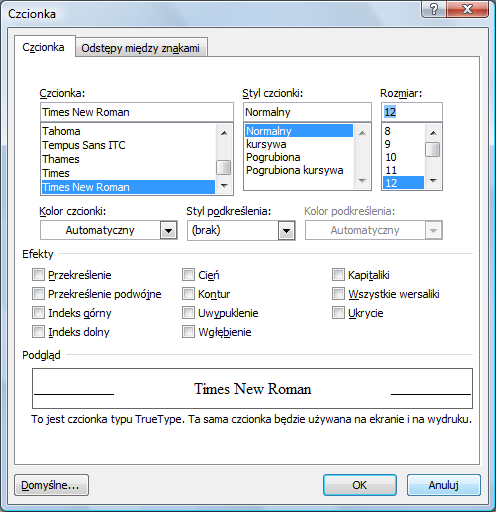The height and width of the screenshot is (512, 496).
Task: Select font size 9
Action: [403, 144]
